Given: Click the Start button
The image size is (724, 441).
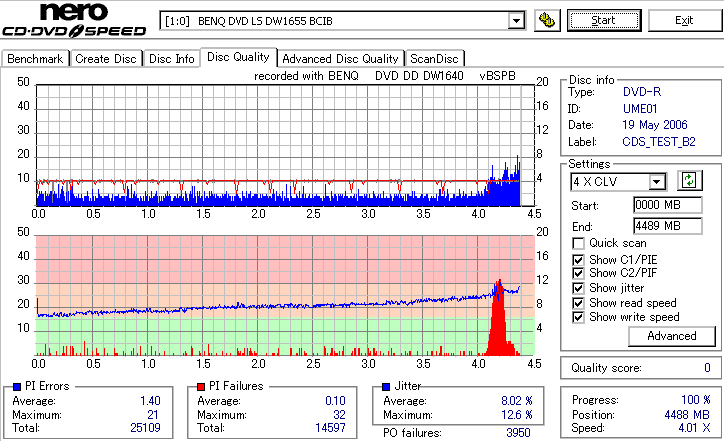Looking at the screenshot, I should pos(604,20).
